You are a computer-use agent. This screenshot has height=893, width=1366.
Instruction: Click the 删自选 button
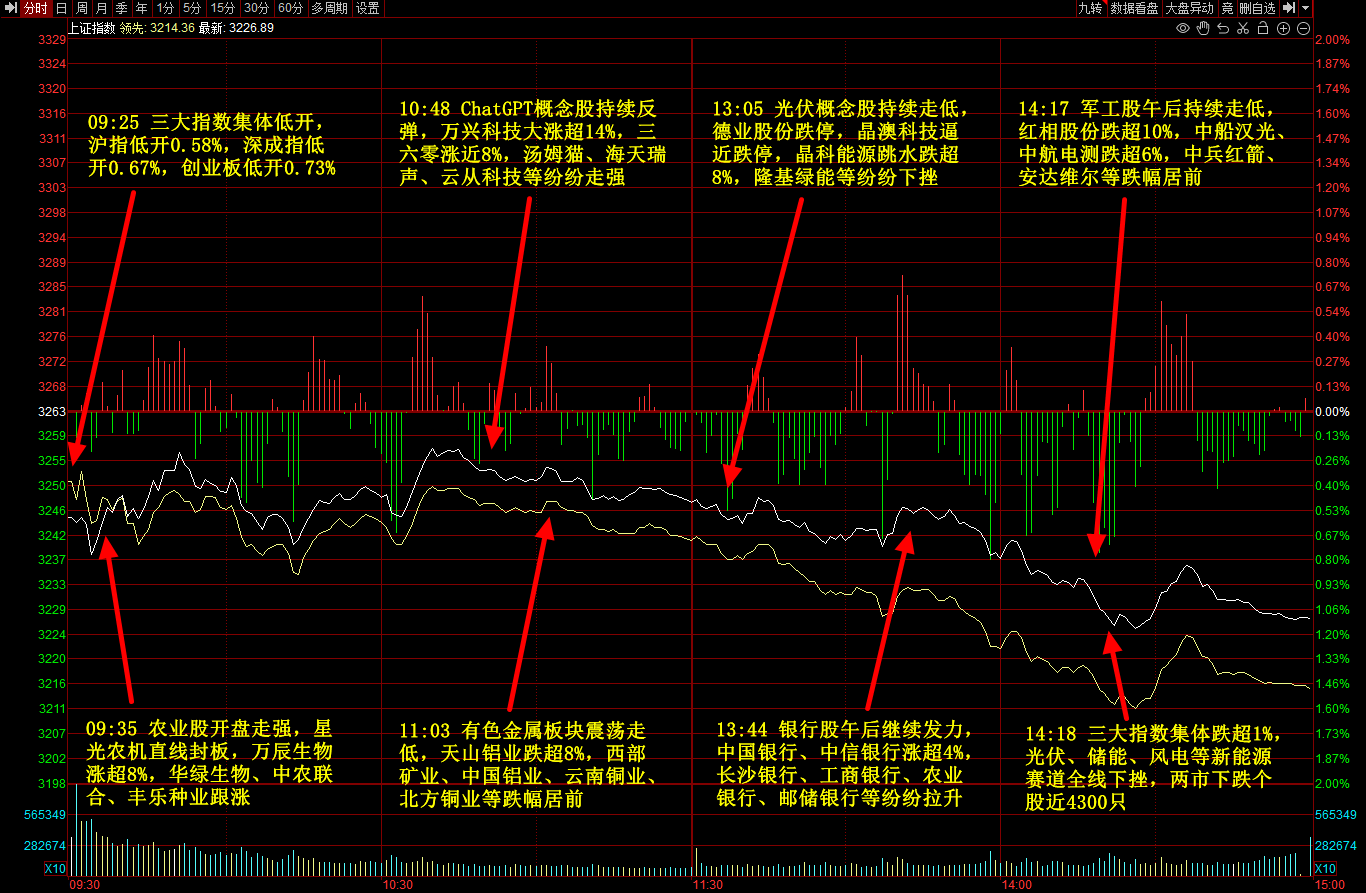[x=1257, y=8]
